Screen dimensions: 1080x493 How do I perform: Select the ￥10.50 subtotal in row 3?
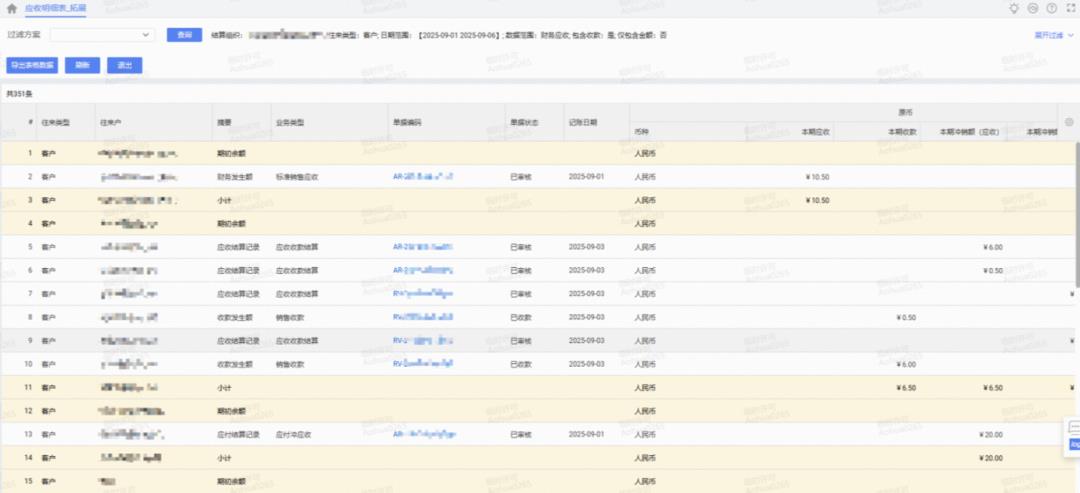[x=817, y=200]
